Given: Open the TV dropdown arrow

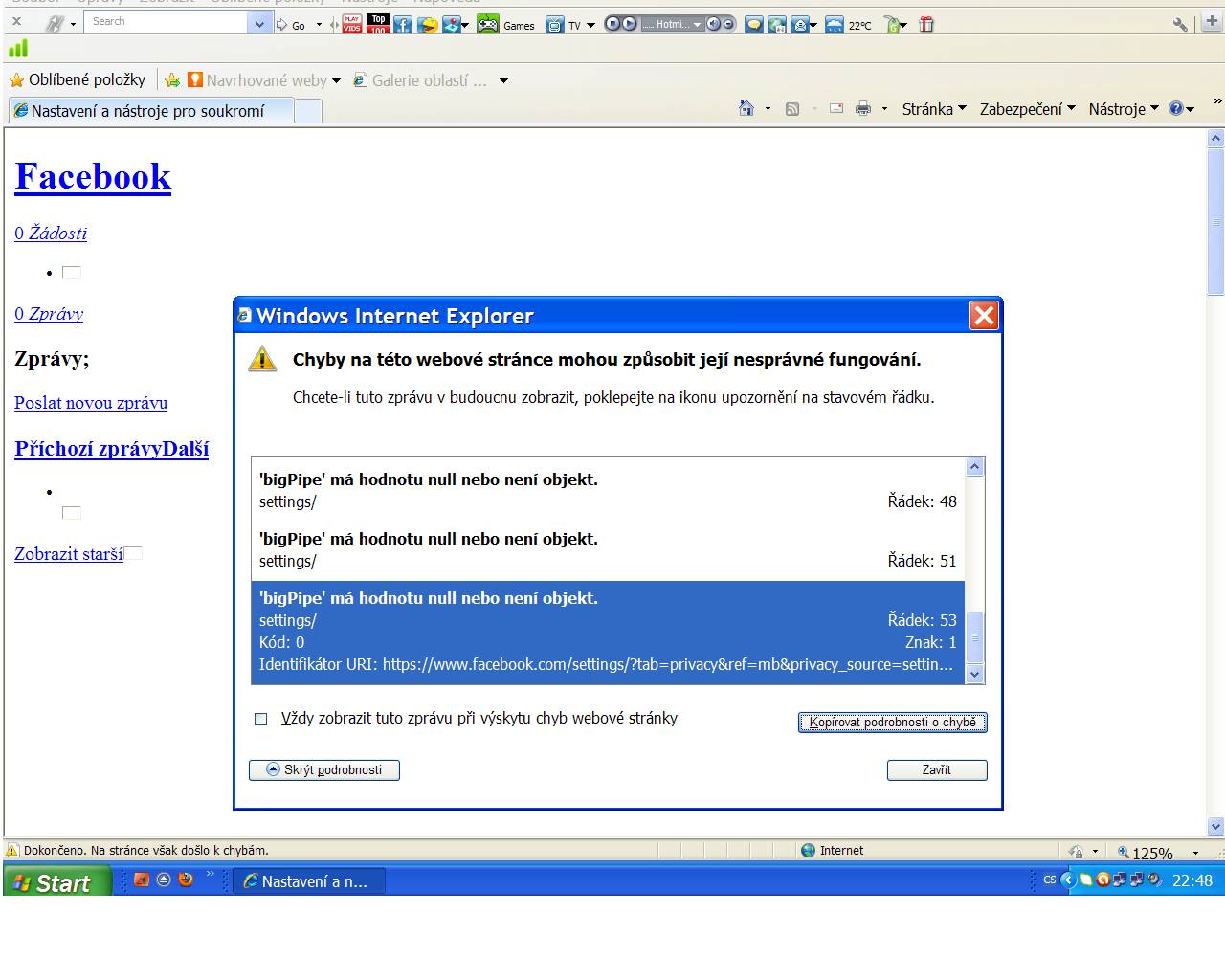Looking at the screenshot, I should (x=590, y=25).
